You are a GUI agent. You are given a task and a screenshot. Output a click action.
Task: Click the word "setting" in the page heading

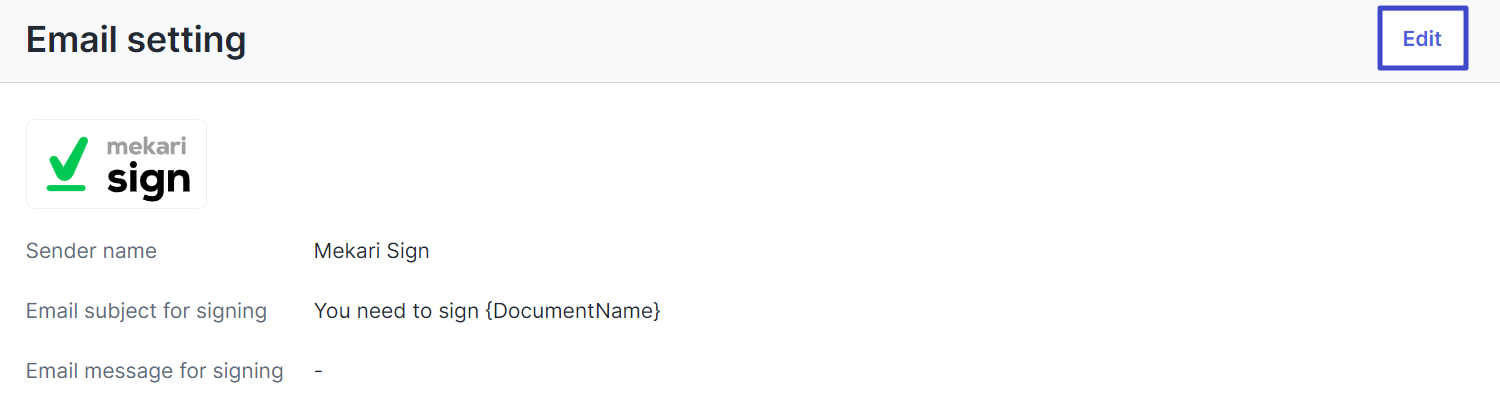(x=191, y=40)
